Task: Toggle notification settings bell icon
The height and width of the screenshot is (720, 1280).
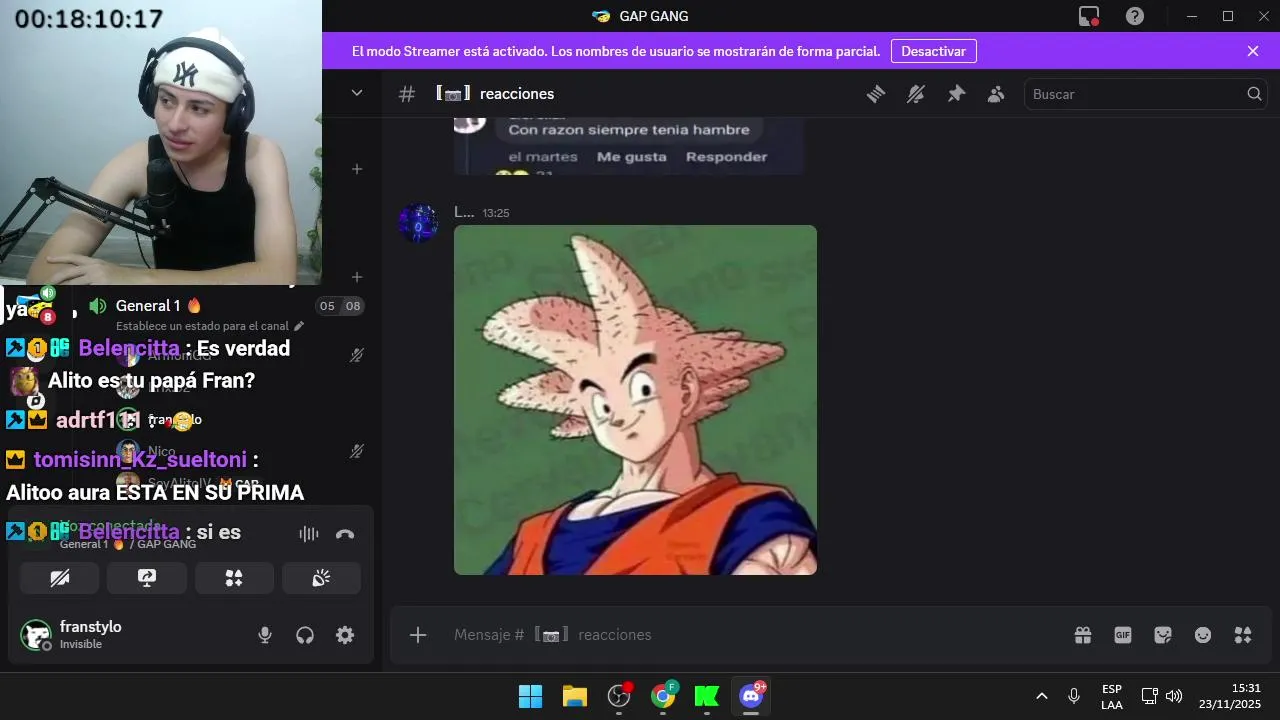Action: (x=916, y=94)
